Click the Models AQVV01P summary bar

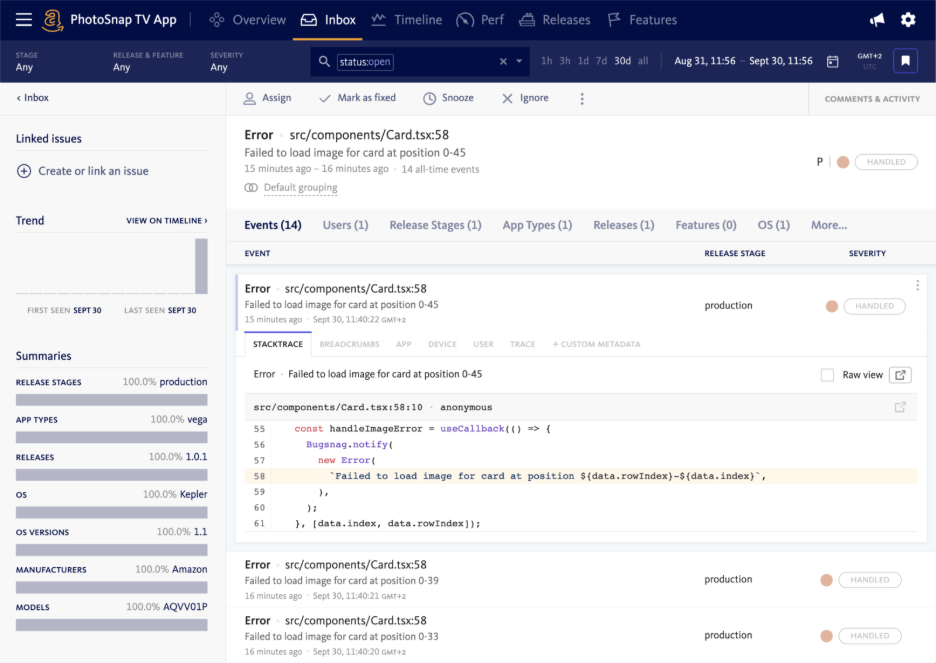[x=112, y=625]
